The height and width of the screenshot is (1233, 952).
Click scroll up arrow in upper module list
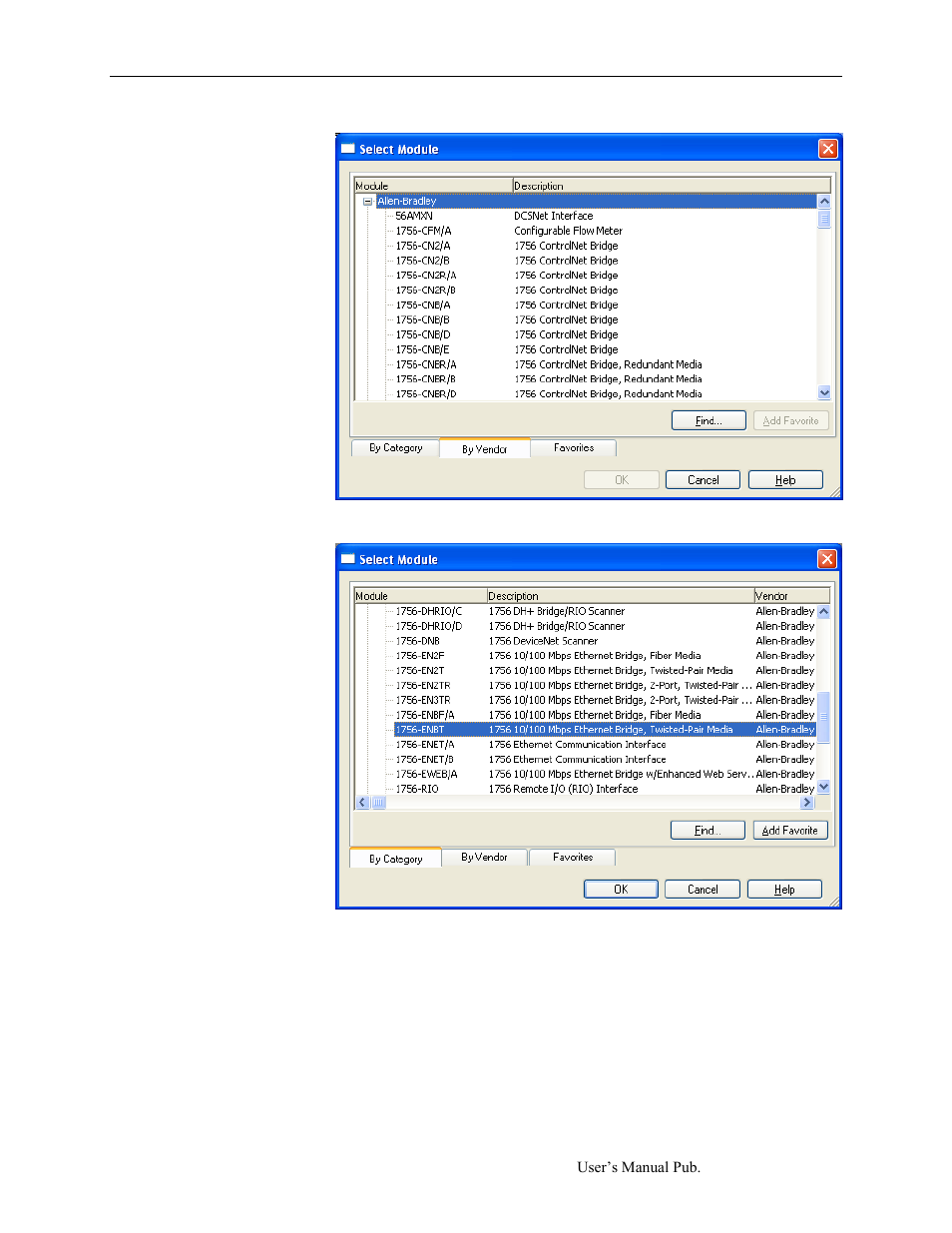[824, 202]
